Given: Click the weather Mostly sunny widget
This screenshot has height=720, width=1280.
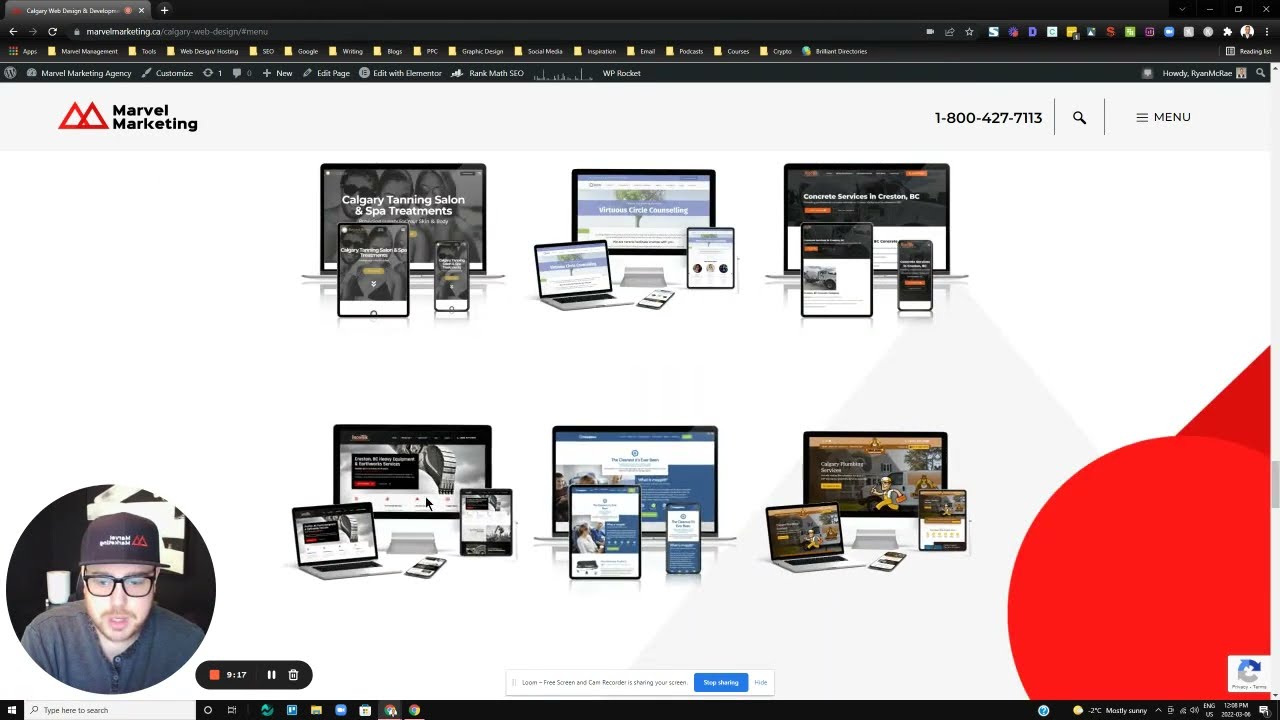Looking at the screenshot, I should tap(1109, 710).
